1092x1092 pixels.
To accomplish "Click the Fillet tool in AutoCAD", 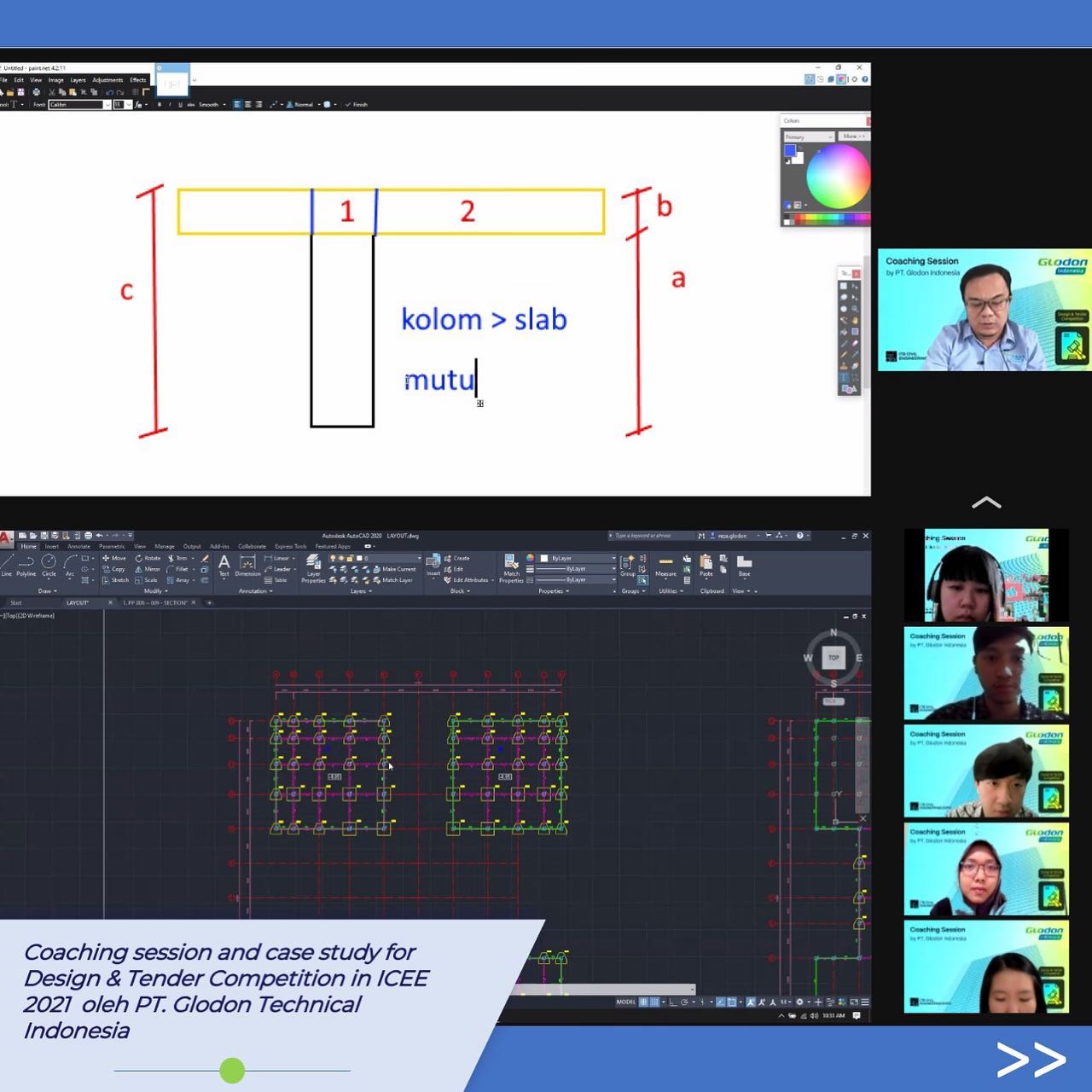I will tap(177, 569).
